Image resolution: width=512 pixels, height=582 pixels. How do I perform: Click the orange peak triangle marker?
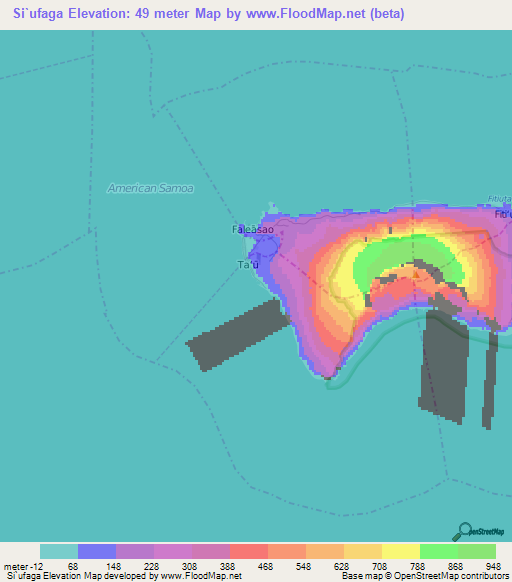point(416,275)
